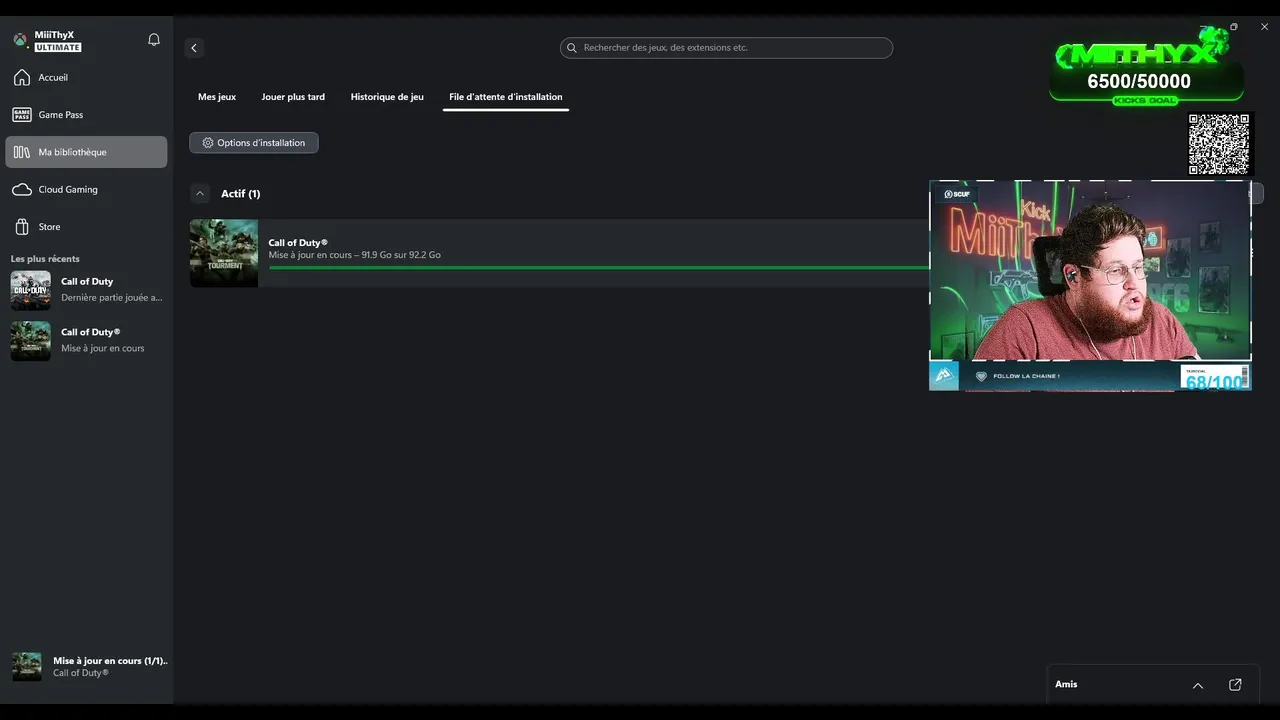Click the Xbox logo profile icon
This screenshot has width=1280, height=720.
(x=20, y=40)
